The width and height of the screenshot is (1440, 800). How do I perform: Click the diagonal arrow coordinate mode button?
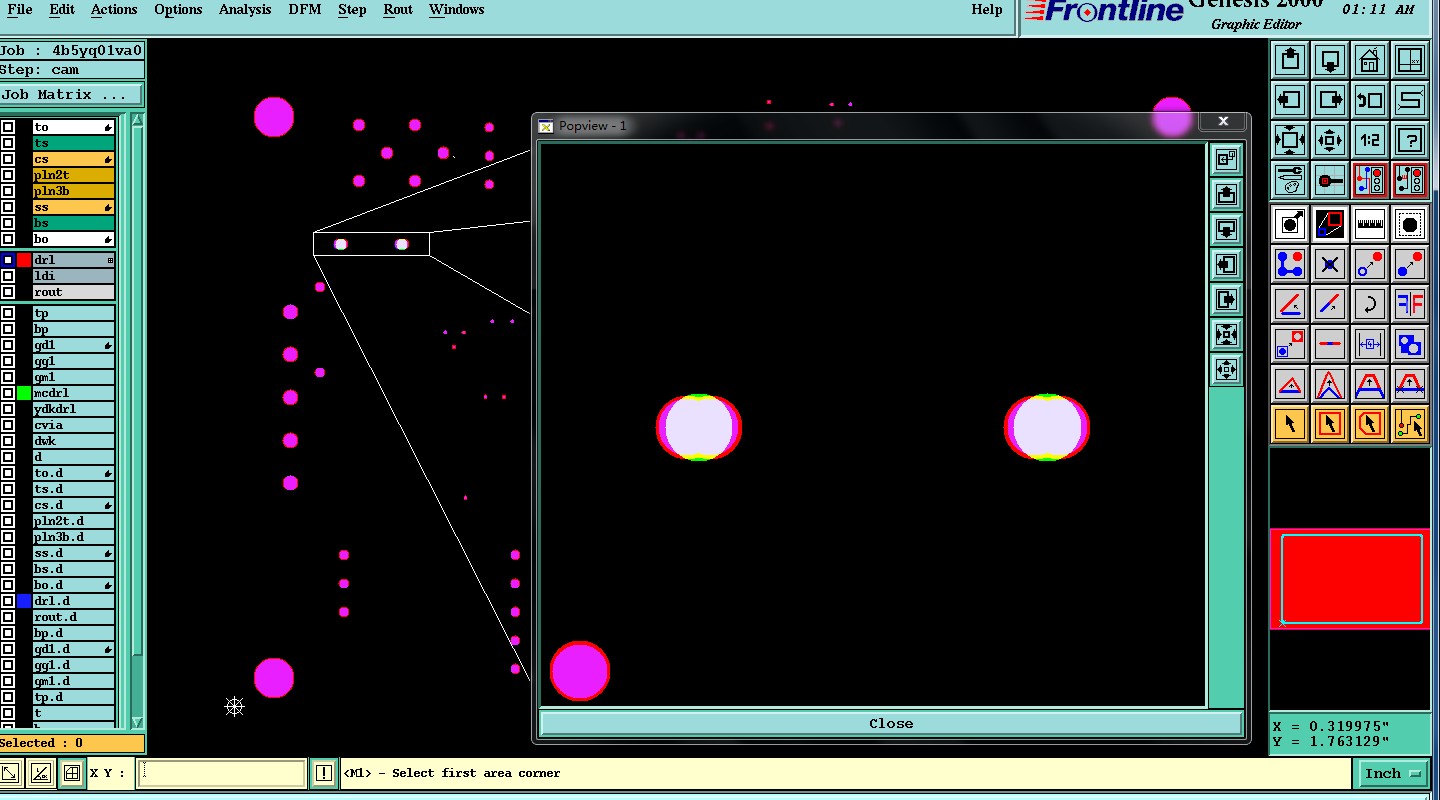click(x=10, y=773)
